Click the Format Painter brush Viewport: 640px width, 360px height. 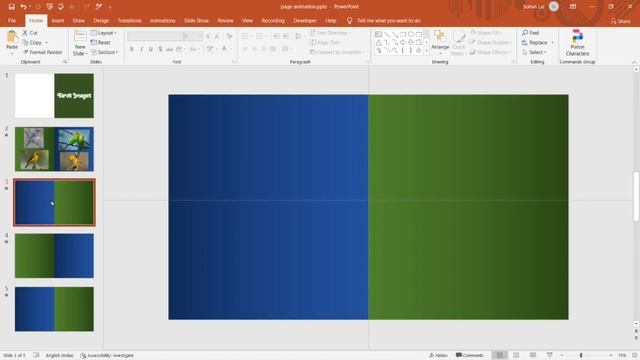click(25, 52)
